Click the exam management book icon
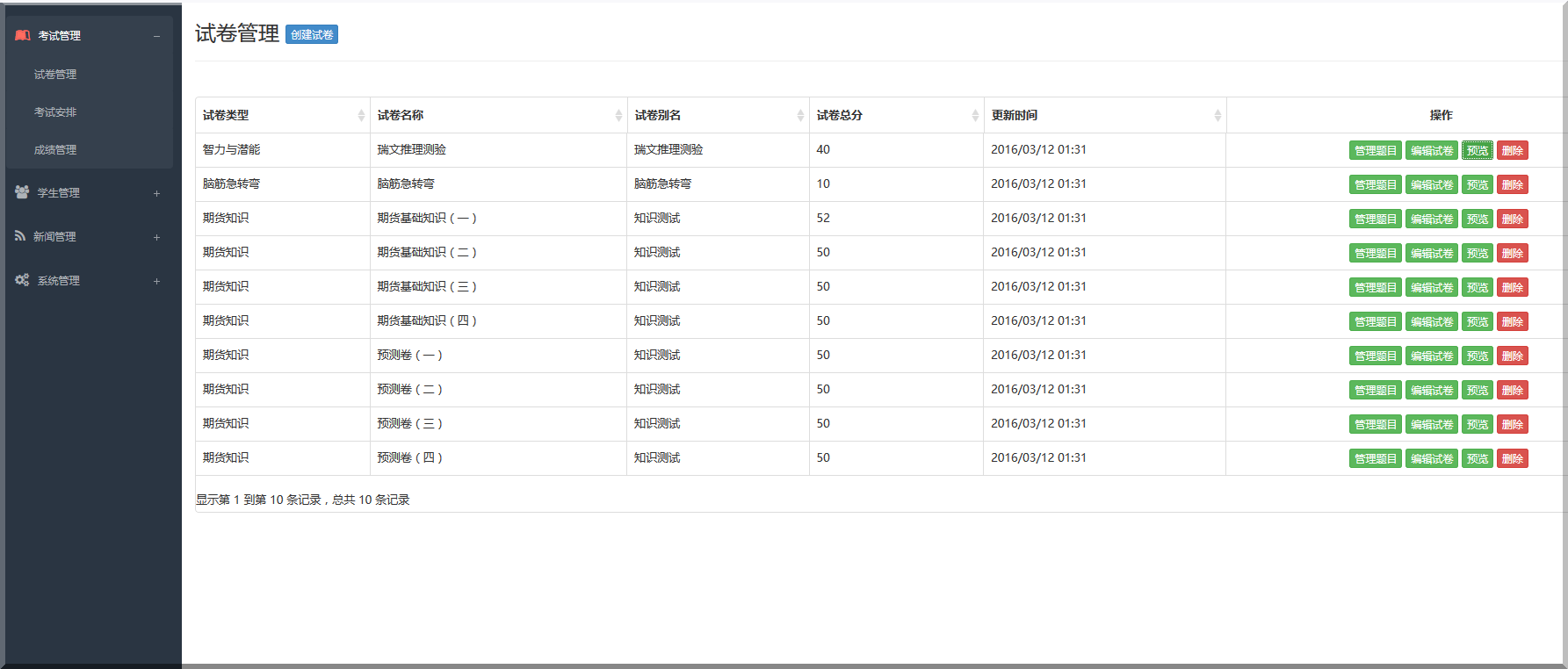This screenshot has width=1568, height=669. (x=23, y=36)
